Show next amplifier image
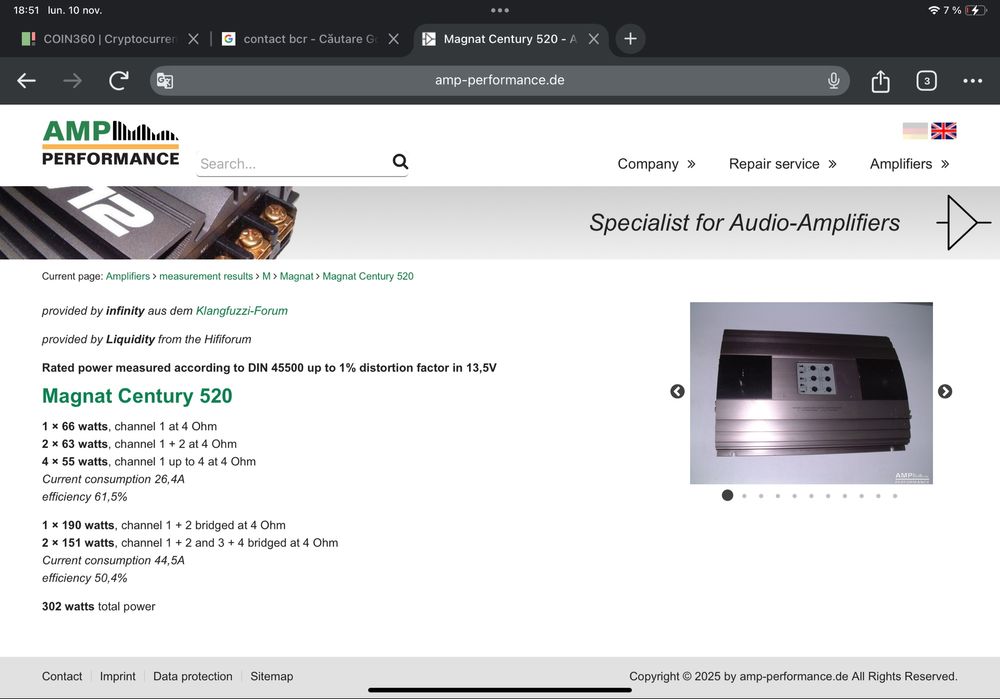 tap(945, 392)
